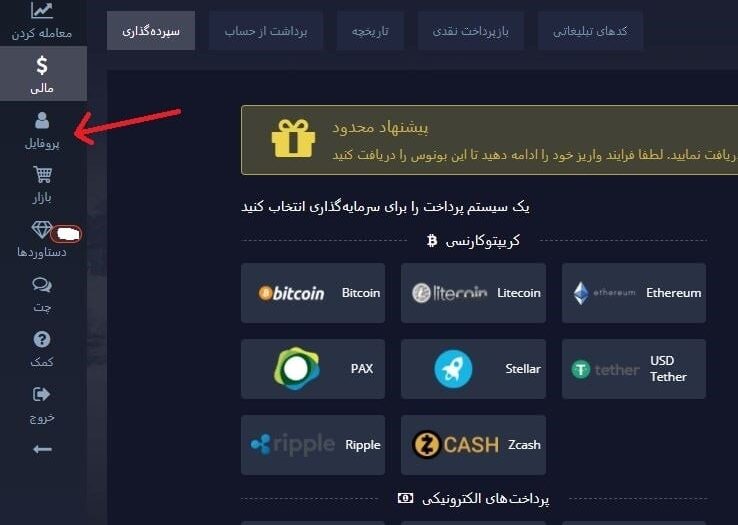This screenshot has width=738, height=525.
Task: Open the Achievements diamond icon
Action: [x=41, y=230]
